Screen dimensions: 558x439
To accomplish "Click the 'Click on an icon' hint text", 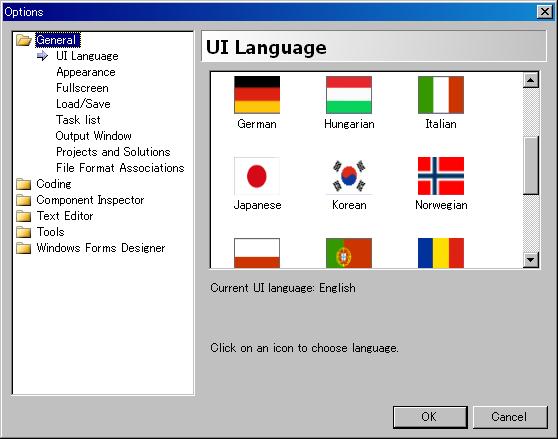I will pyautogui.click(x=304, y=348).
